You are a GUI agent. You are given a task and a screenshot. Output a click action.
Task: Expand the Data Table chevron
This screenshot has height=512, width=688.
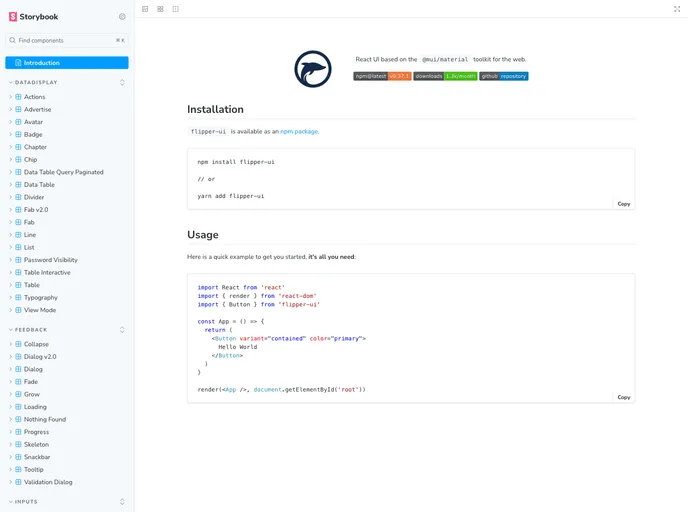[11, 185]
